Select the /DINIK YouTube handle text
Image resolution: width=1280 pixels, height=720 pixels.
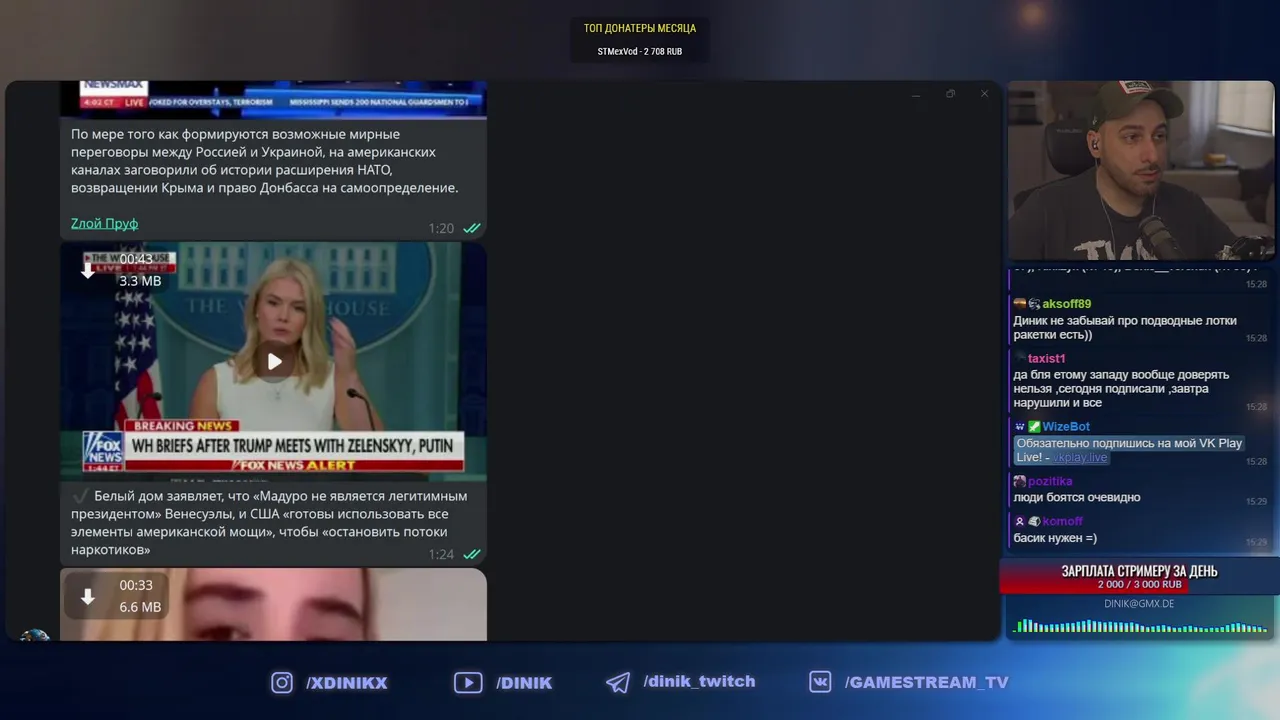click(x=524, y=683)
